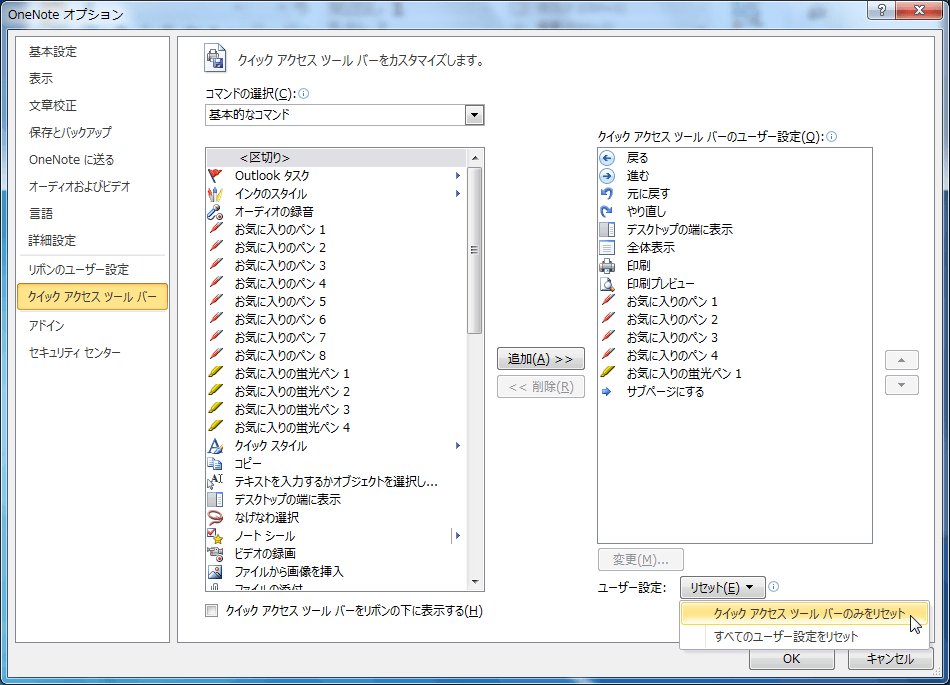The height and width of the screenshot is (685, 950).
Task: Choose お気に入りの蛍光ペン 4 highlighter icon
Action: click(x=215, y=427)
